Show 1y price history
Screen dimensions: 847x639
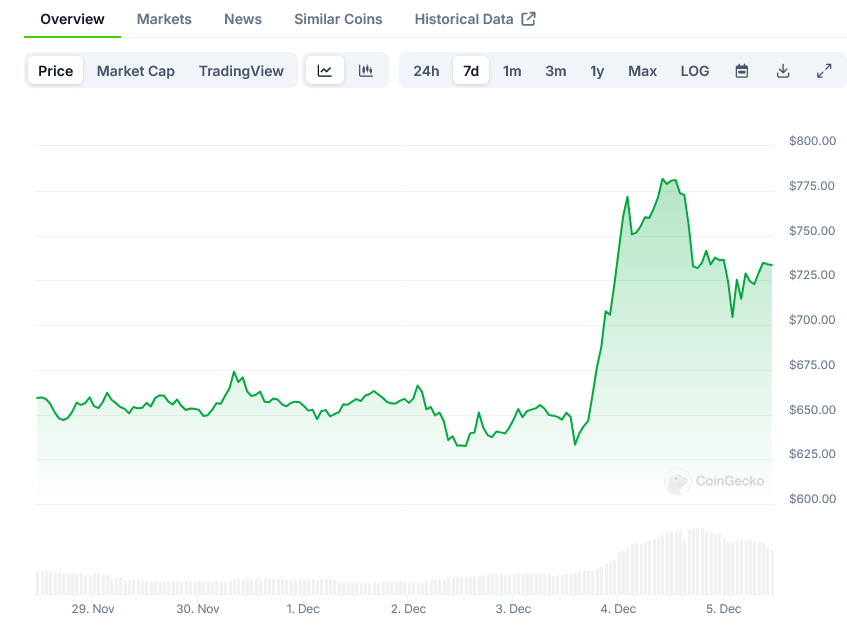[x=597, y=71]
